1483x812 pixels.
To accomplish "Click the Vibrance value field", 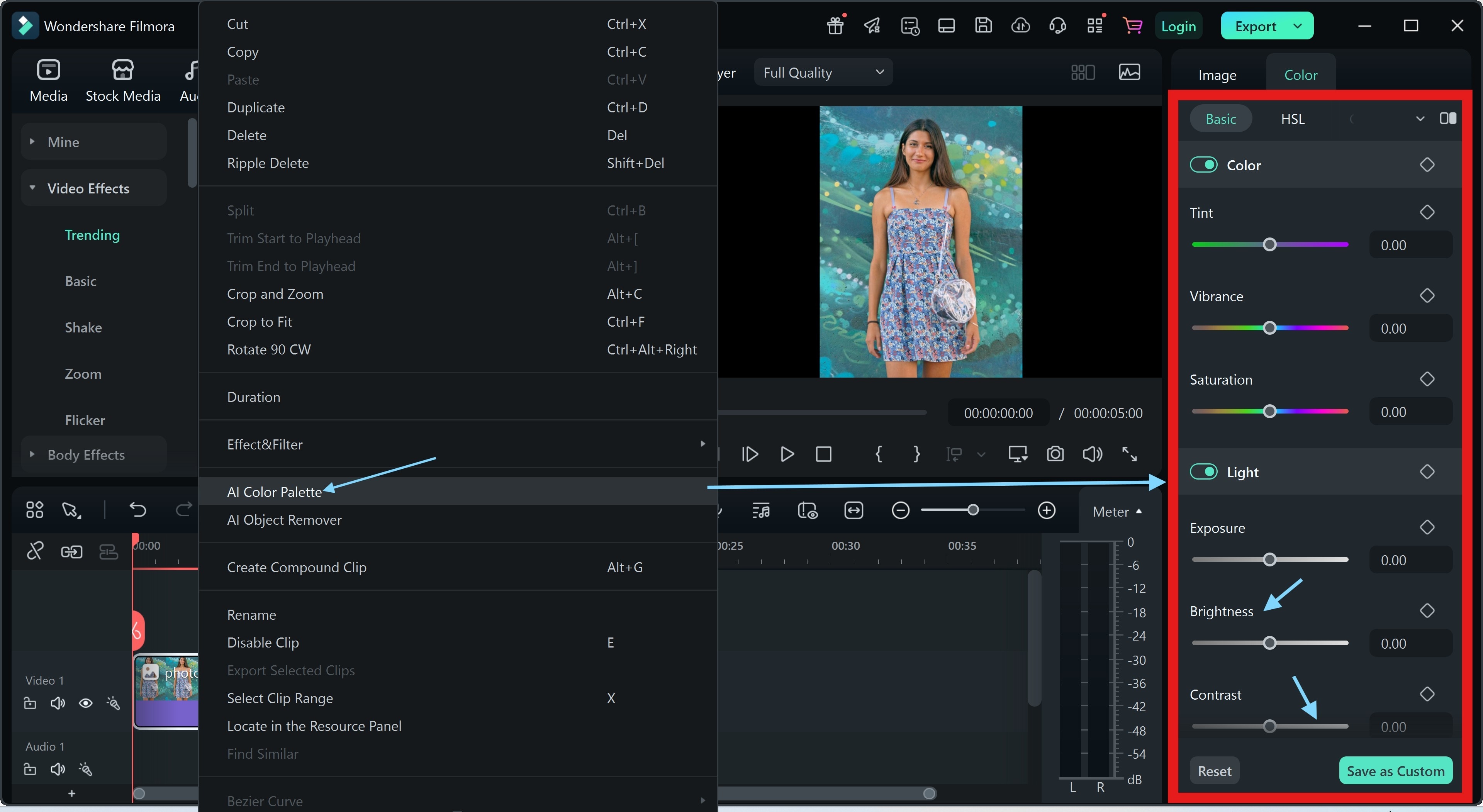I will coord(1410,328).
